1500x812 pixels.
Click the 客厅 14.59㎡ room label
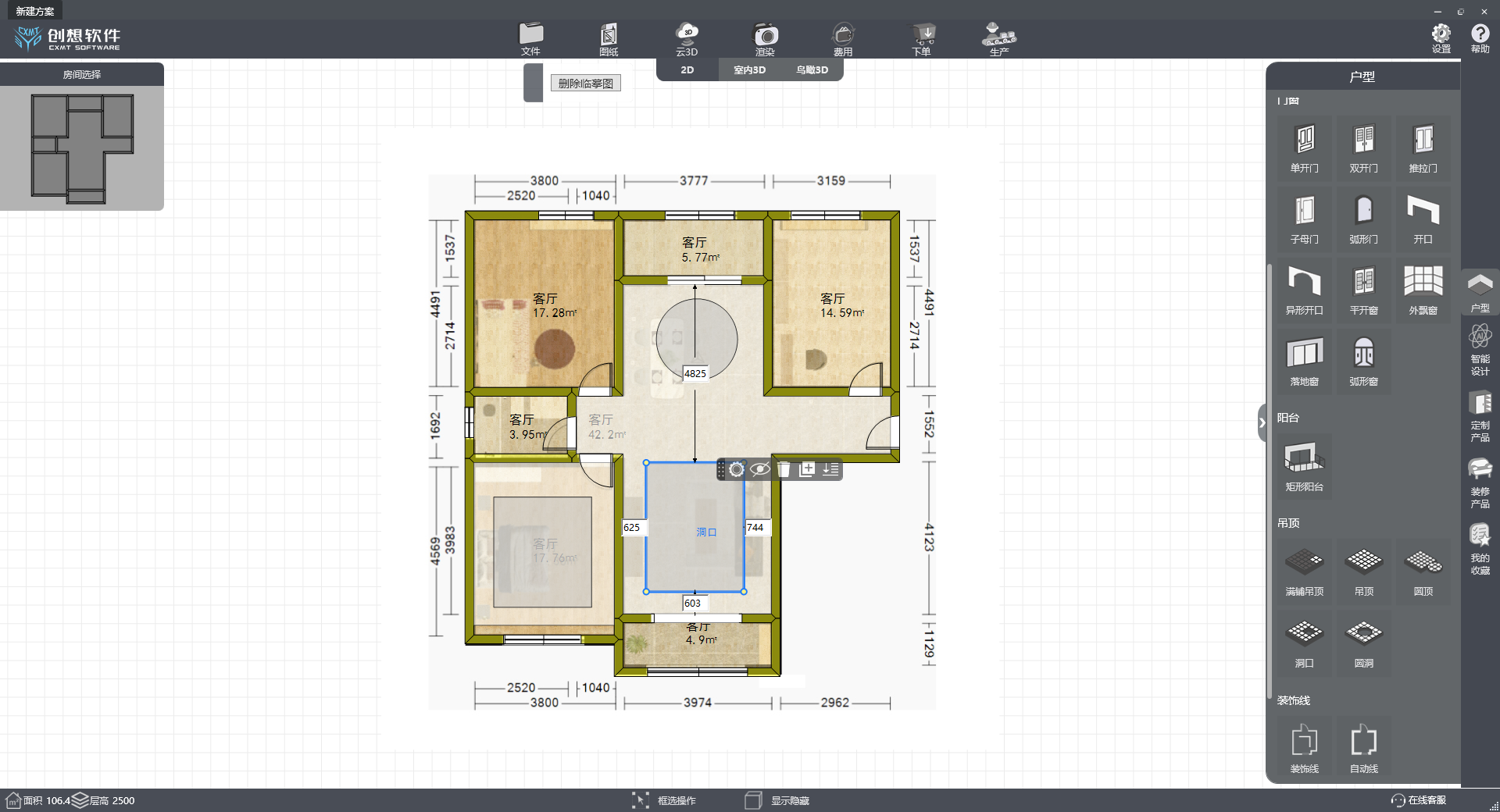point(841,305)
